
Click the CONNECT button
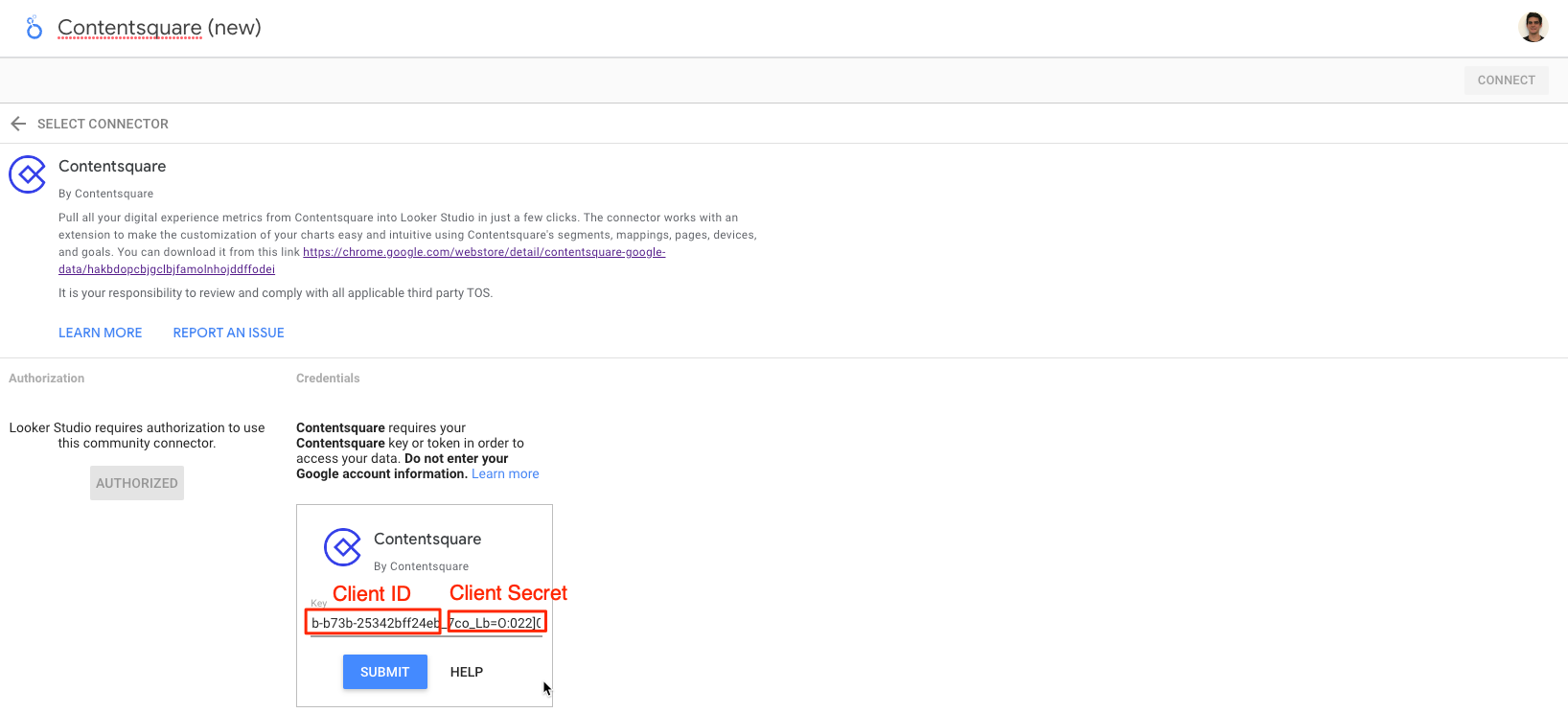(1506, 80)
